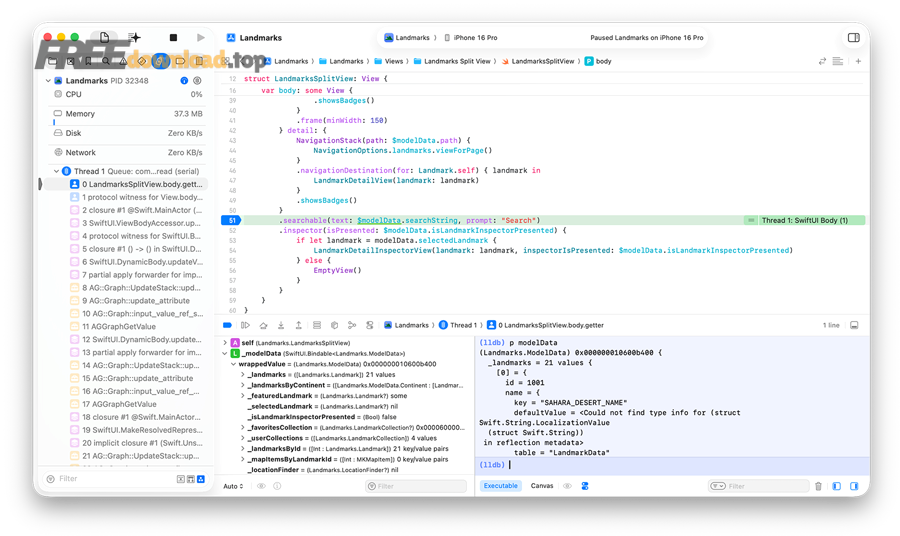
Task: Click Views folder in jump bar
Action: [389, 61]
